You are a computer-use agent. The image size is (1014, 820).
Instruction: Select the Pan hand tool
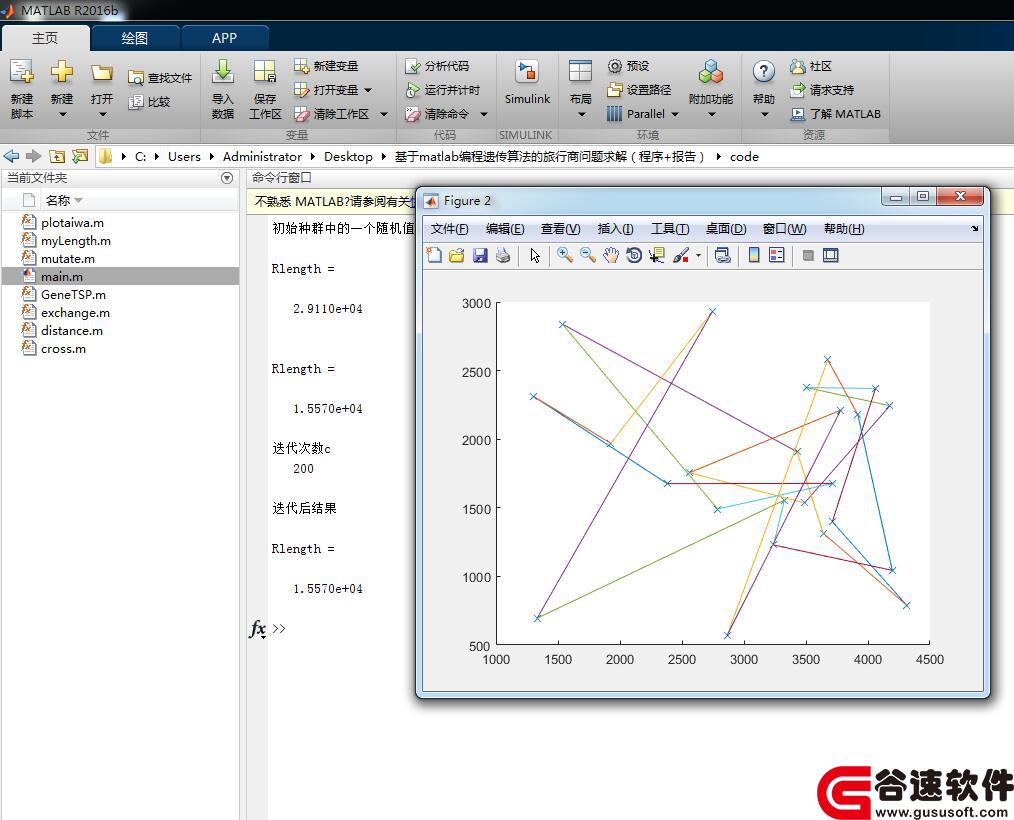611,255
